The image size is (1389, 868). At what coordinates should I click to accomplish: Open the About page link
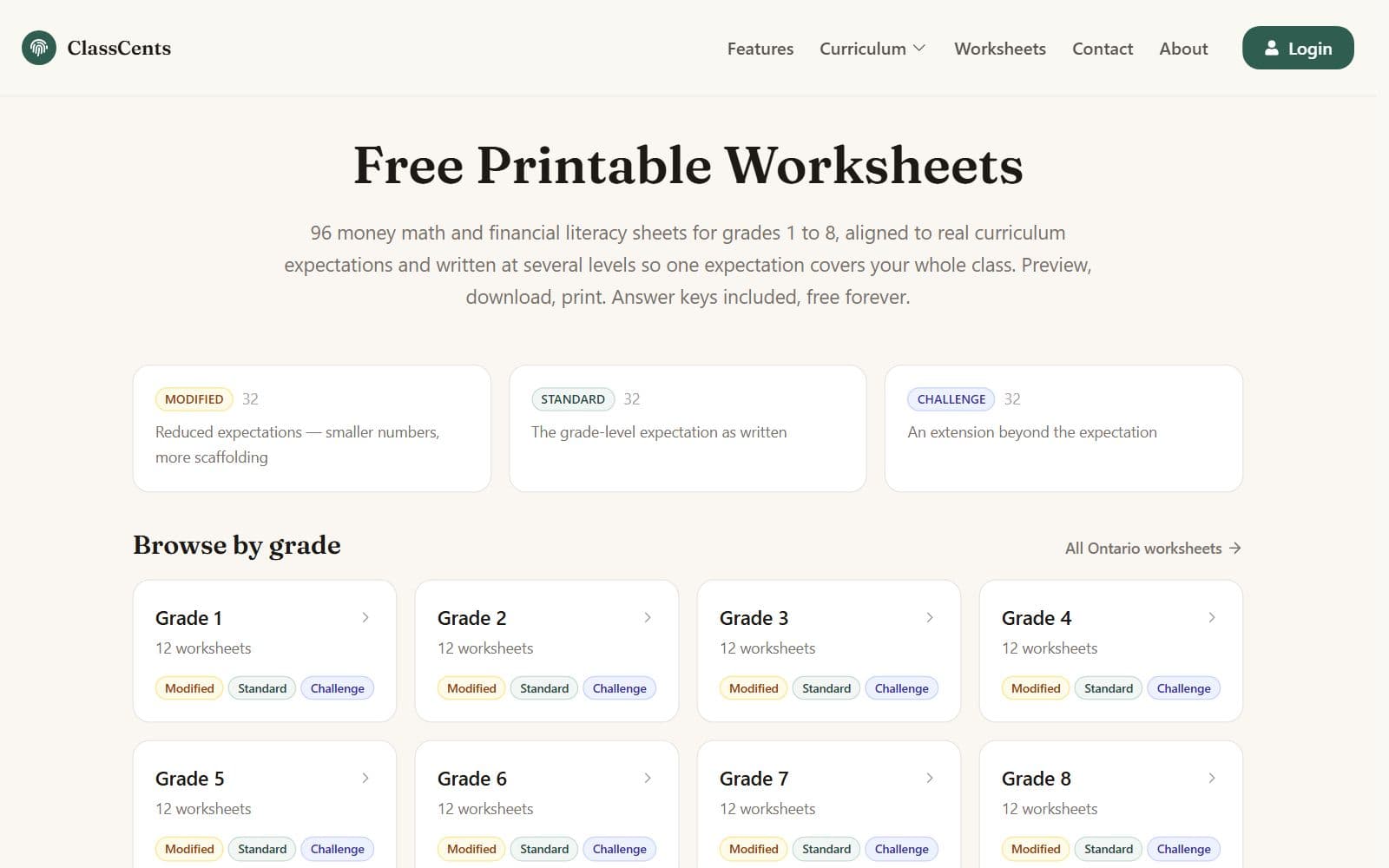click(x=1183, y=49)
